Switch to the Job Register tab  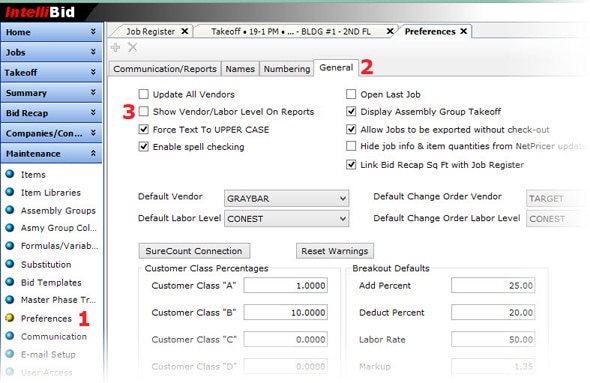click(x=151, y=32)
